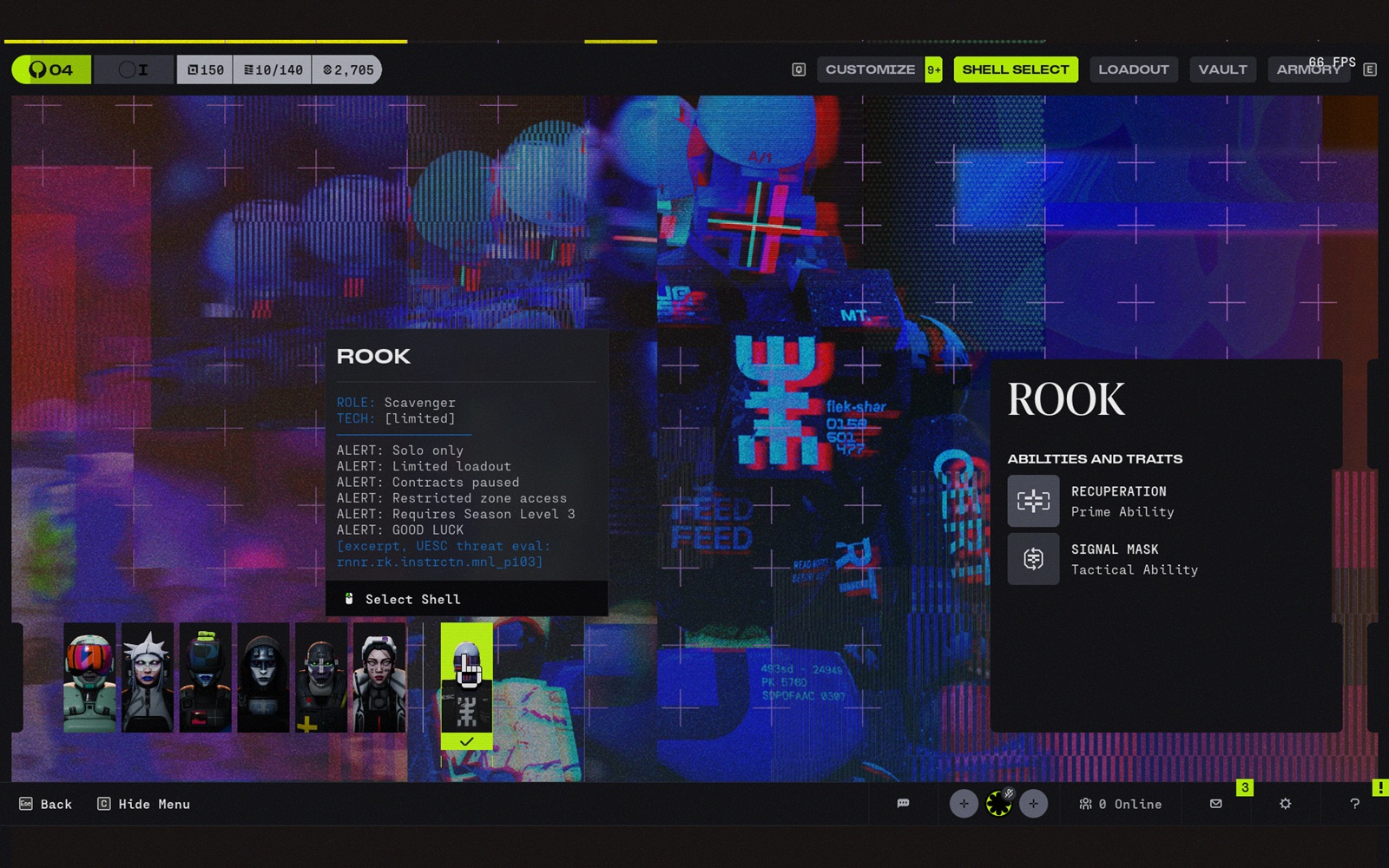Viewport: 1389px width, 868px height.
Task: Open the Loadout tab
Action: click(x=1133, y=69)
